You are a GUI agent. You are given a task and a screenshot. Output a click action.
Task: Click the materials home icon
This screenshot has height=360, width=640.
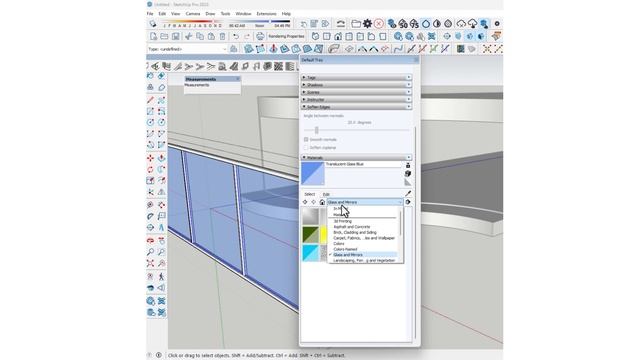(322, 202)
